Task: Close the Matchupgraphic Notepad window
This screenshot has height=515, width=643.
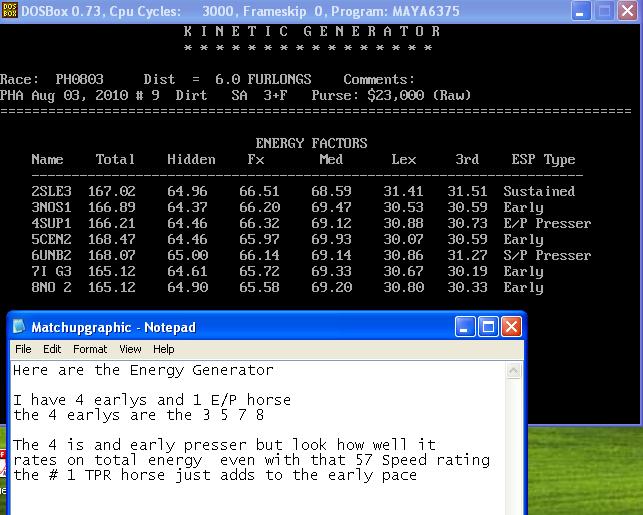Action: tap(511, 327)
